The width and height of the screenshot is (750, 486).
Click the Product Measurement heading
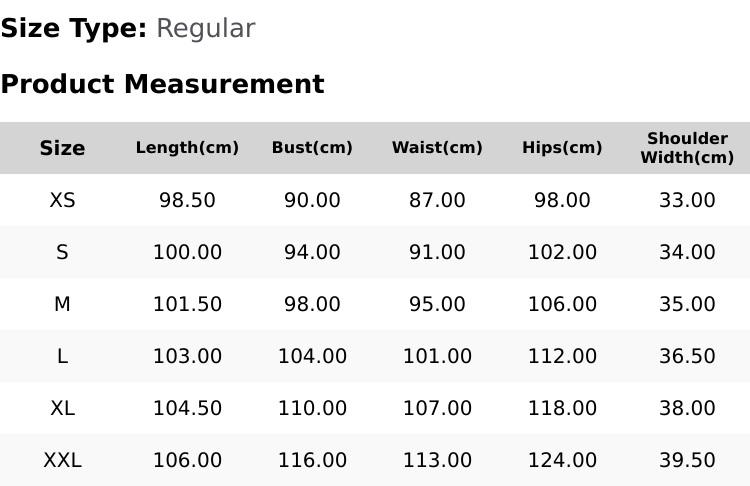[163, 84]
